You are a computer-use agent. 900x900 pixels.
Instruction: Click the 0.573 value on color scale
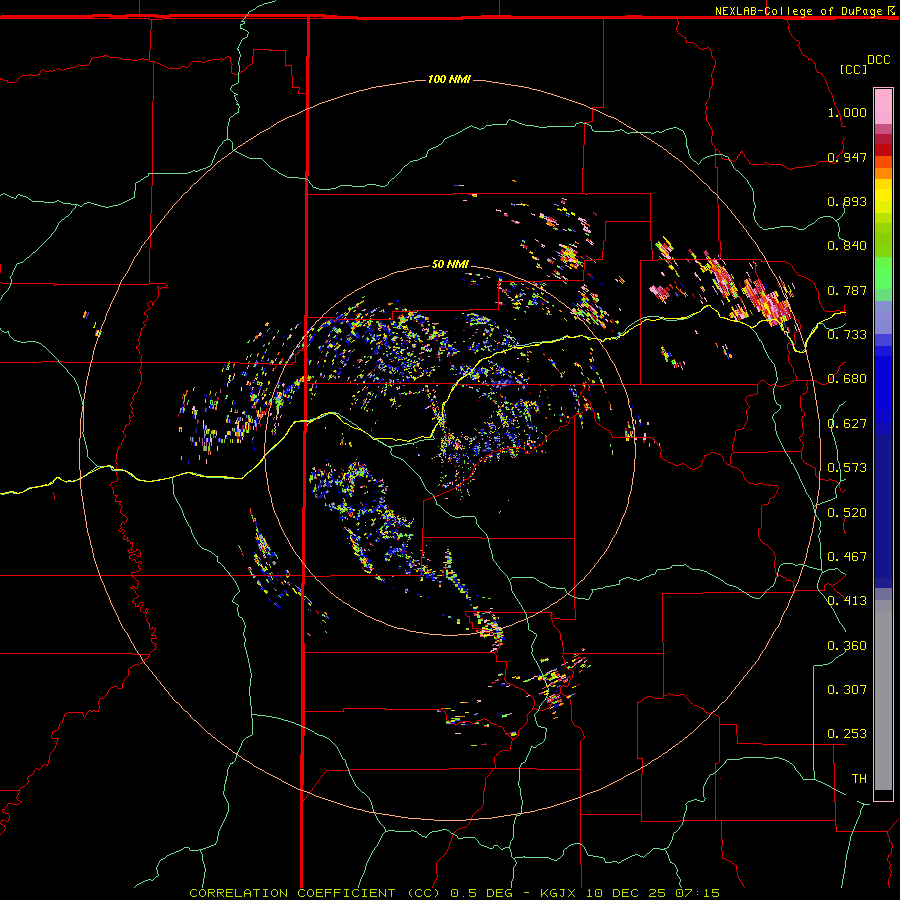point(847,468)
